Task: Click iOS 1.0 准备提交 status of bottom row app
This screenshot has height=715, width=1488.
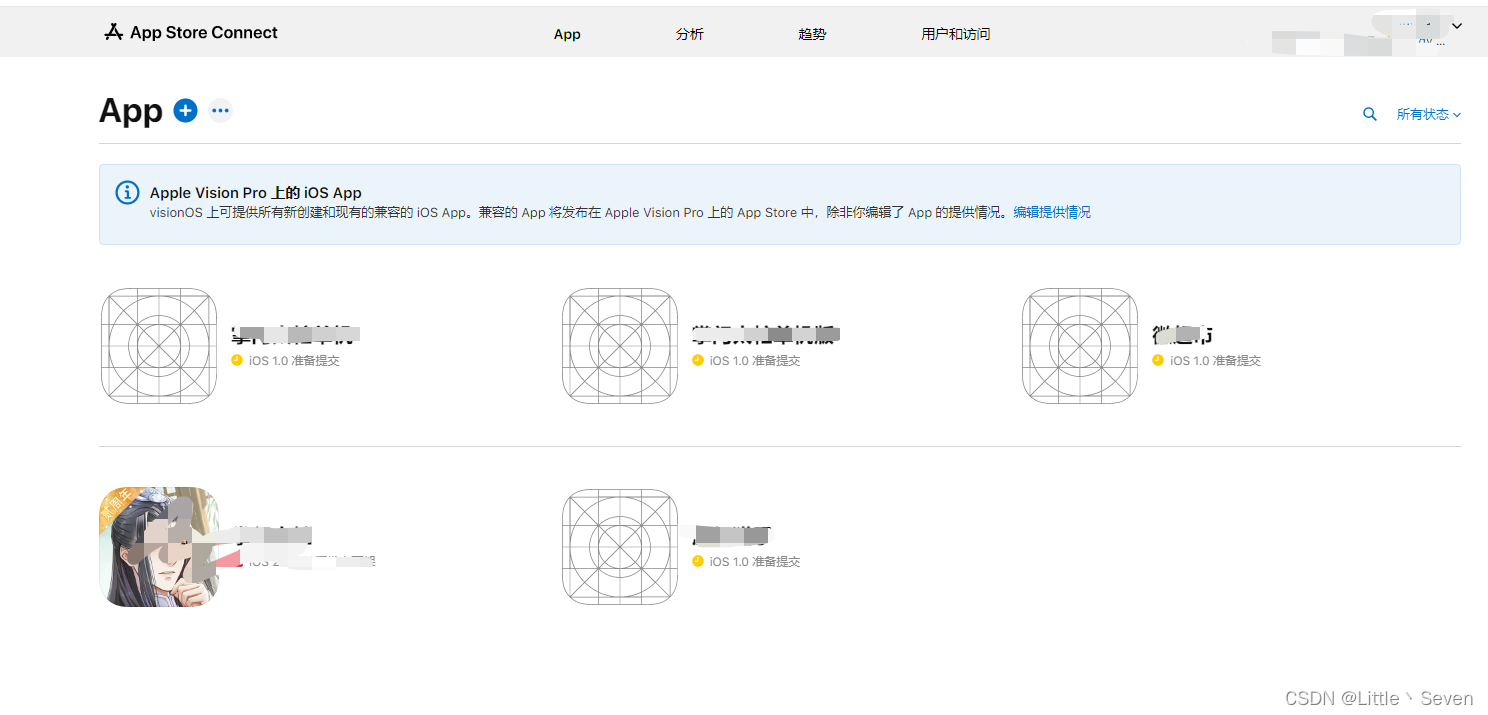Action: 755,561
